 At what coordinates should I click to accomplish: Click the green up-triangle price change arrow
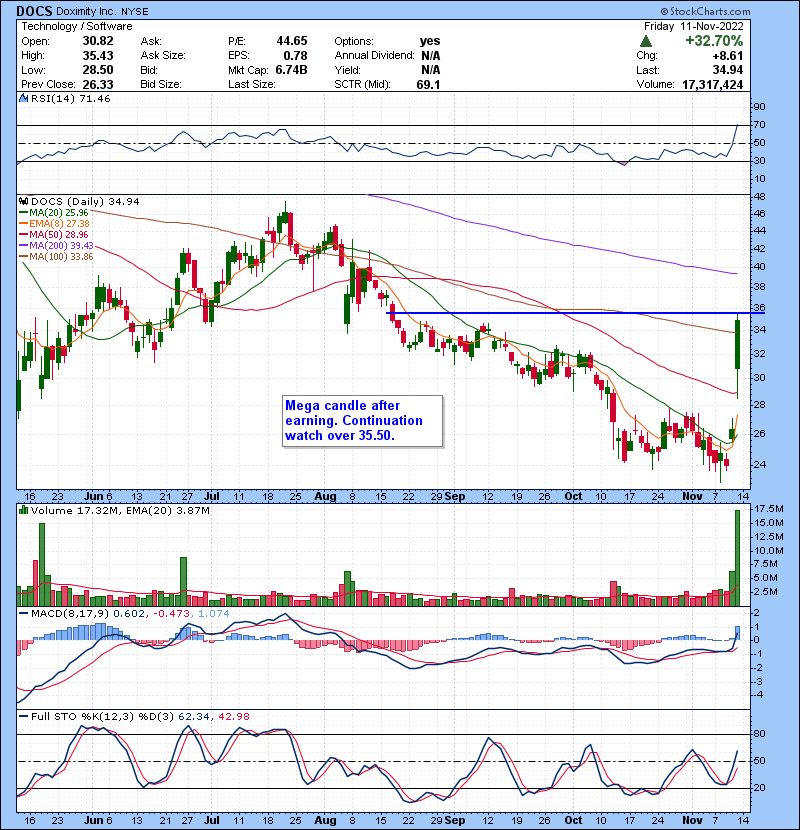click(645, 41)
